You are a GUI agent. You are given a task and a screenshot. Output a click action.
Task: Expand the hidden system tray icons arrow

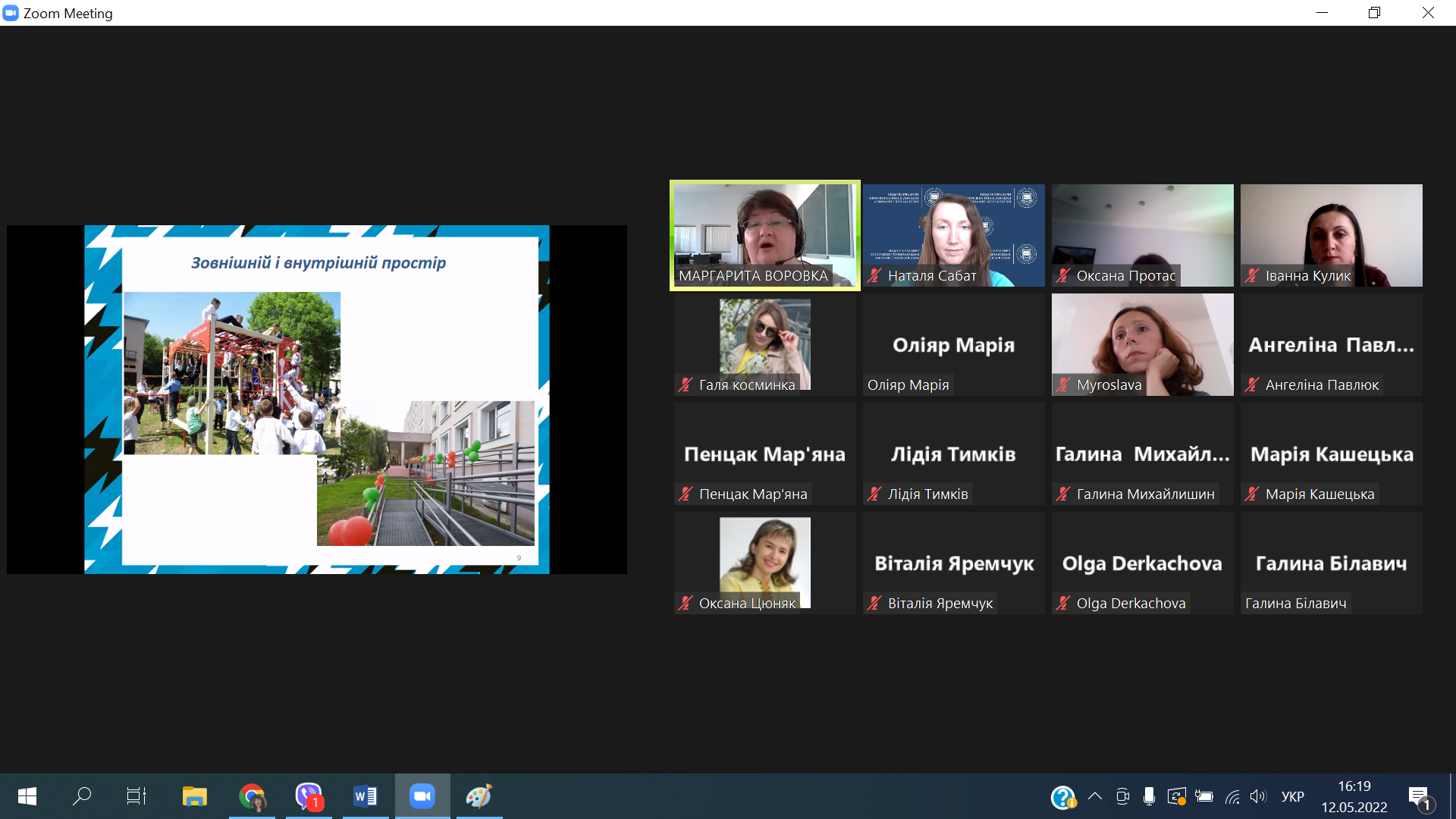1094,796
